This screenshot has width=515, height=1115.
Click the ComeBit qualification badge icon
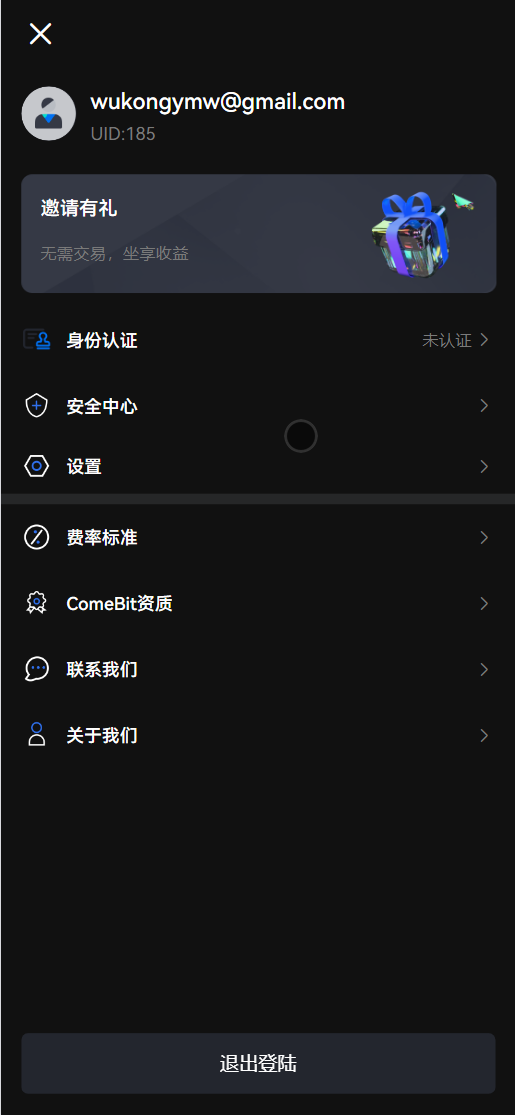pyautogui.click(x=37, y=603)
